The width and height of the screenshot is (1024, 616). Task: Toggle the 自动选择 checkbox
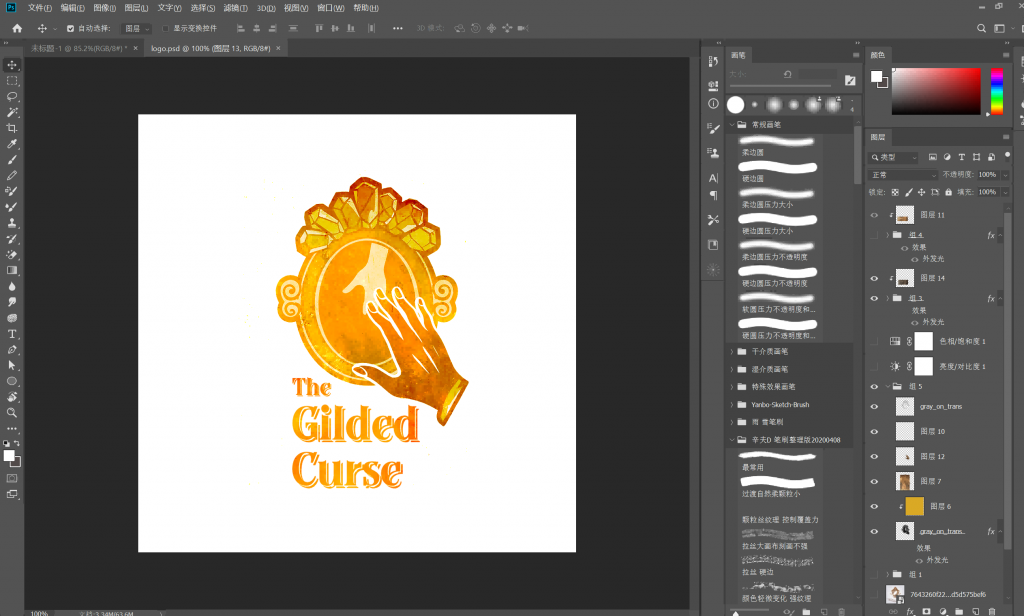[71, 28]
